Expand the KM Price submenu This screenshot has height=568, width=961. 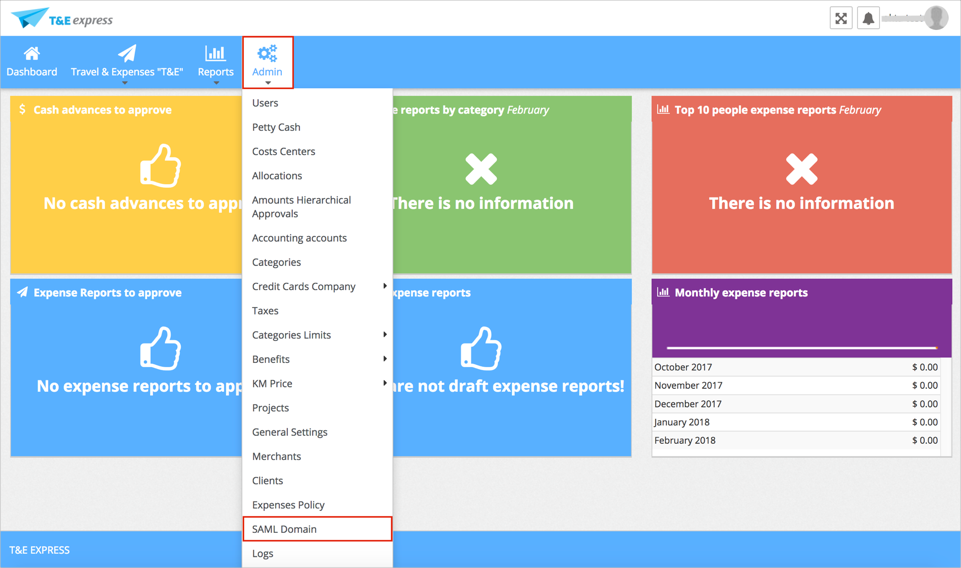click(x=317, y=384)
